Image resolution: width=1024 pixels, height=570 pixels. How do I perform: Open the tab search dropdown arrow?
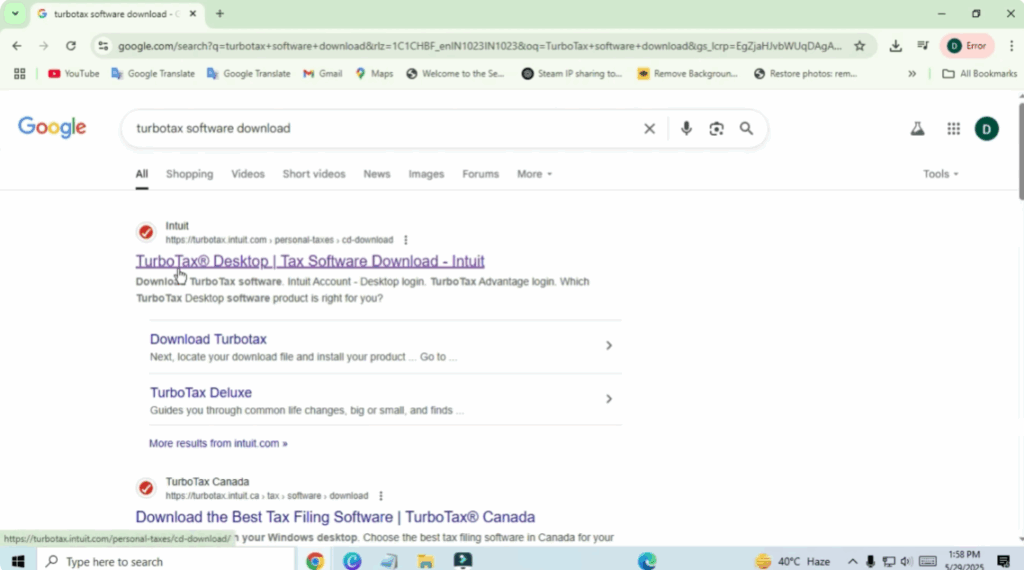point(14,14)
